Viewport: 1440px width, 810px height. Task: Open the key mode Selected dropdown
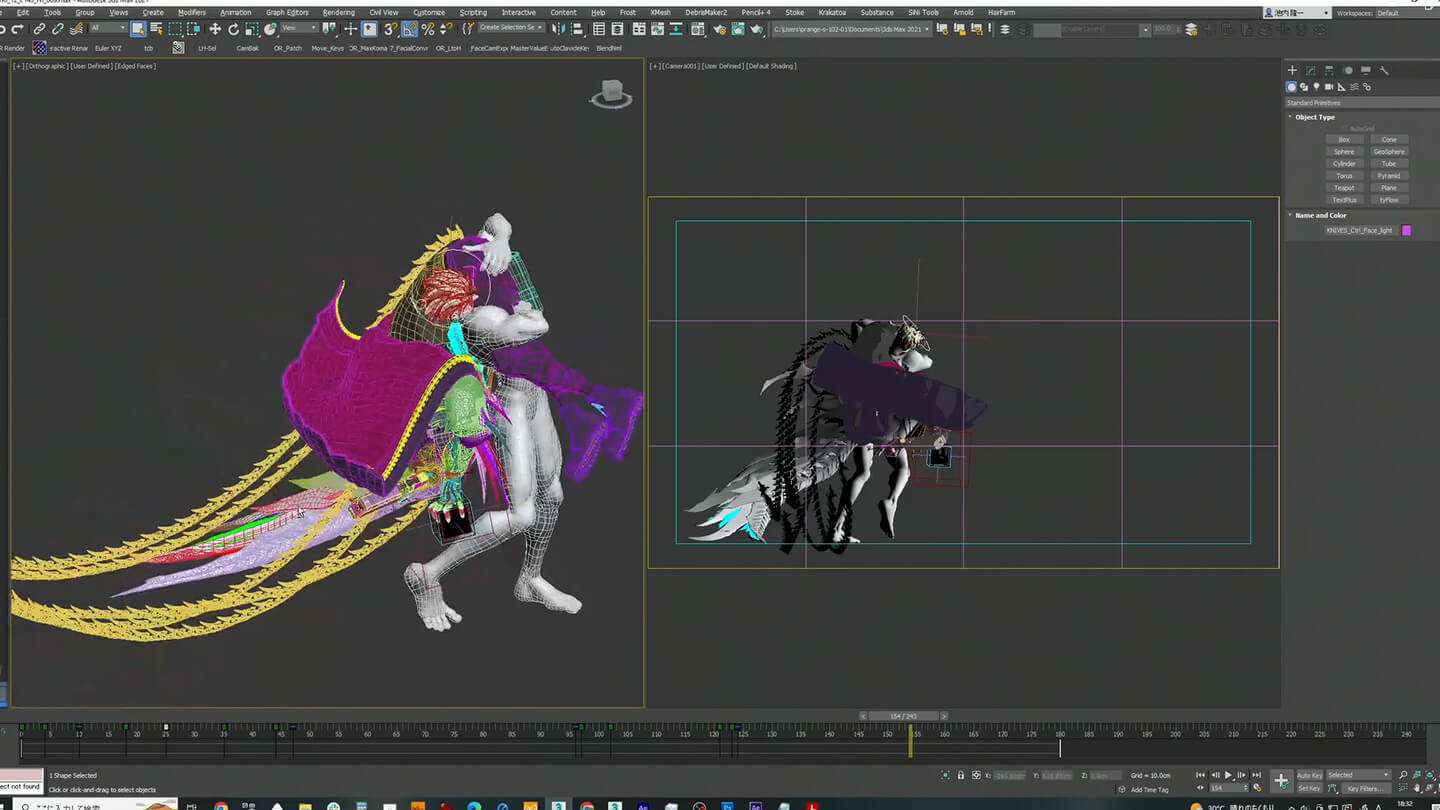(x=1358, y=775)
